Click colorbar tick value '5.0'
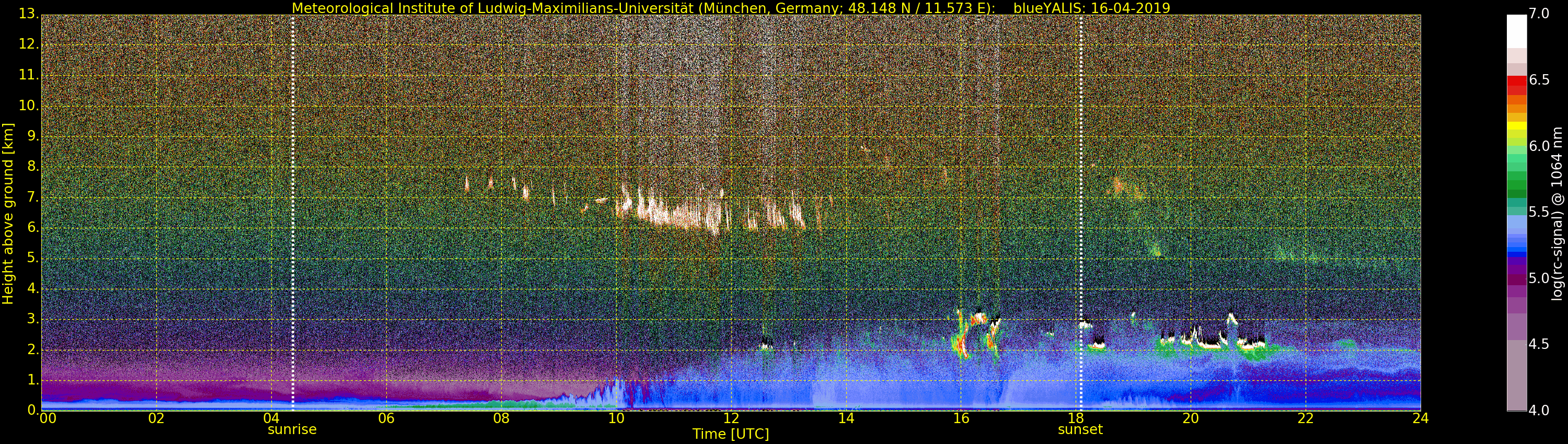Viewport: 1568px width, 444px height. click(x=1540, y=278)
